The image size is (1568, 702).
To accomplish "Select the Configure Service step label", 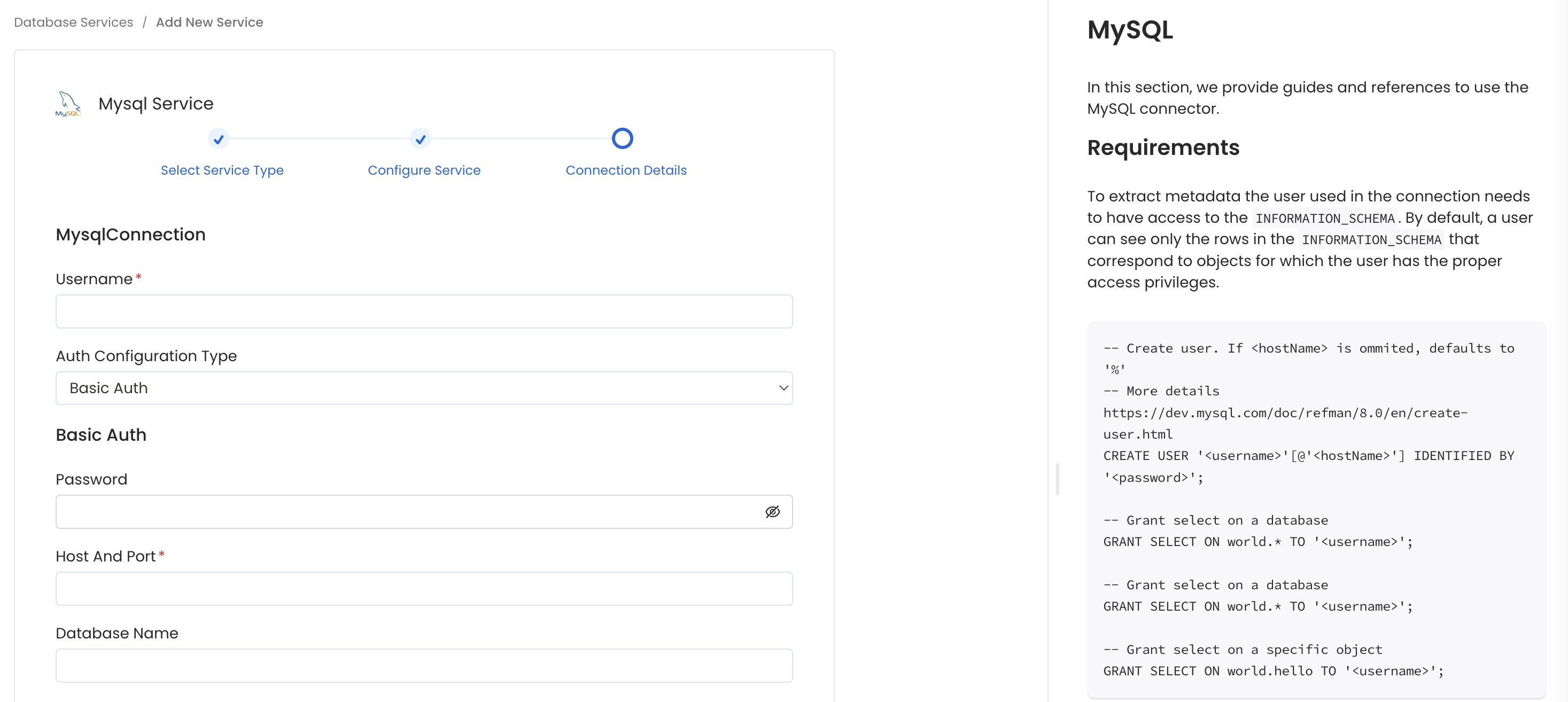I will tap(424, 170).
